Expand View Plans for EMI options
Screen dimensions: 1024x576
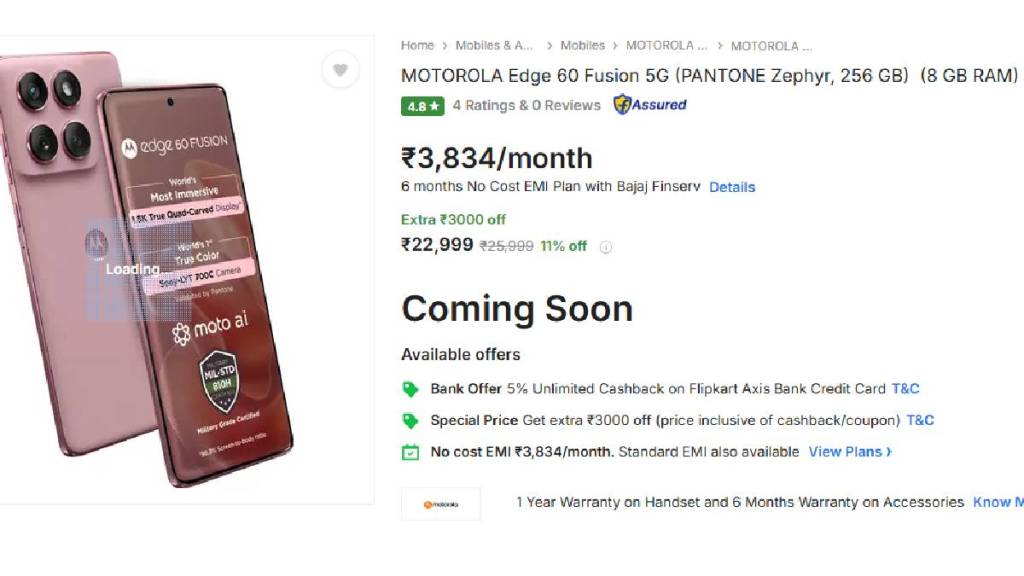tap(850, 452)
